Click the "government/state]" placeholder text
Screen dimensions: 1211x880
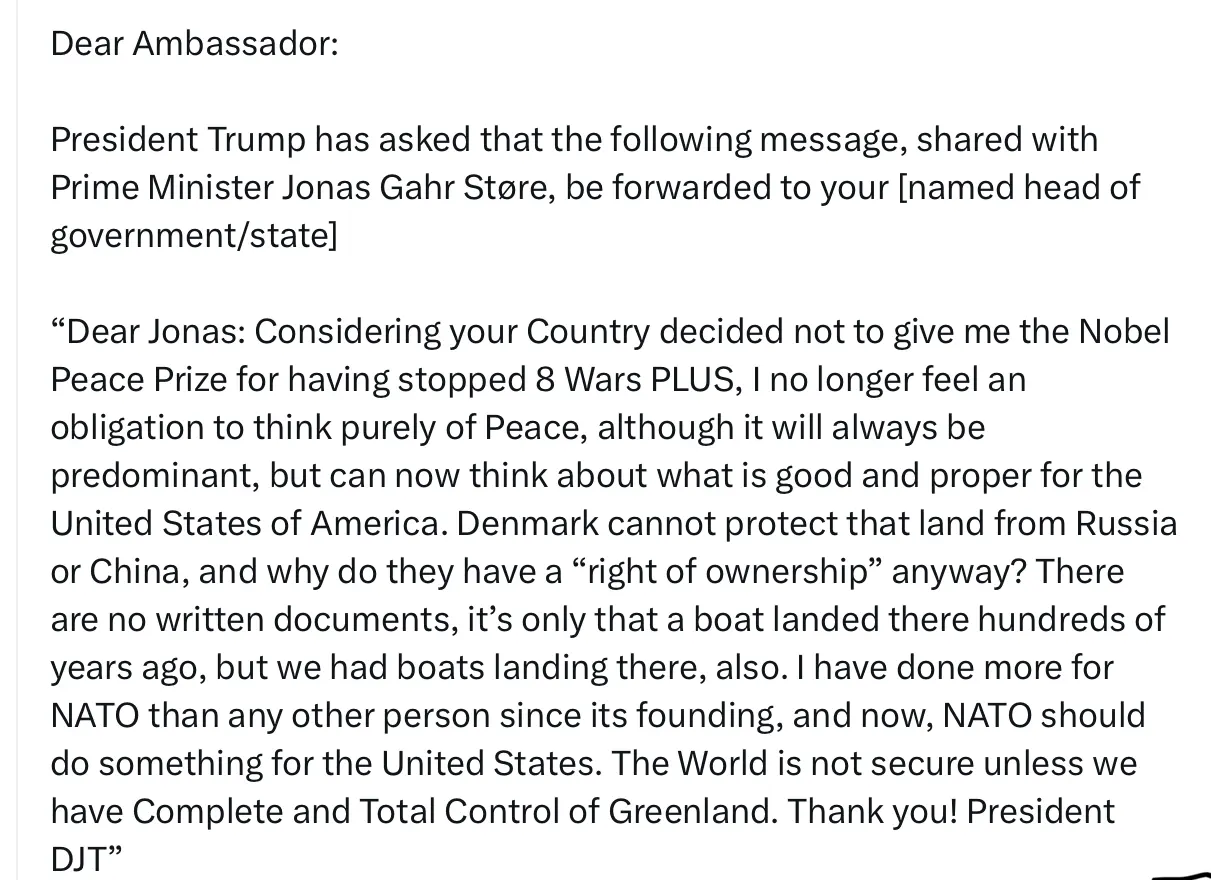pyautogui.click(x=194, y=236)
